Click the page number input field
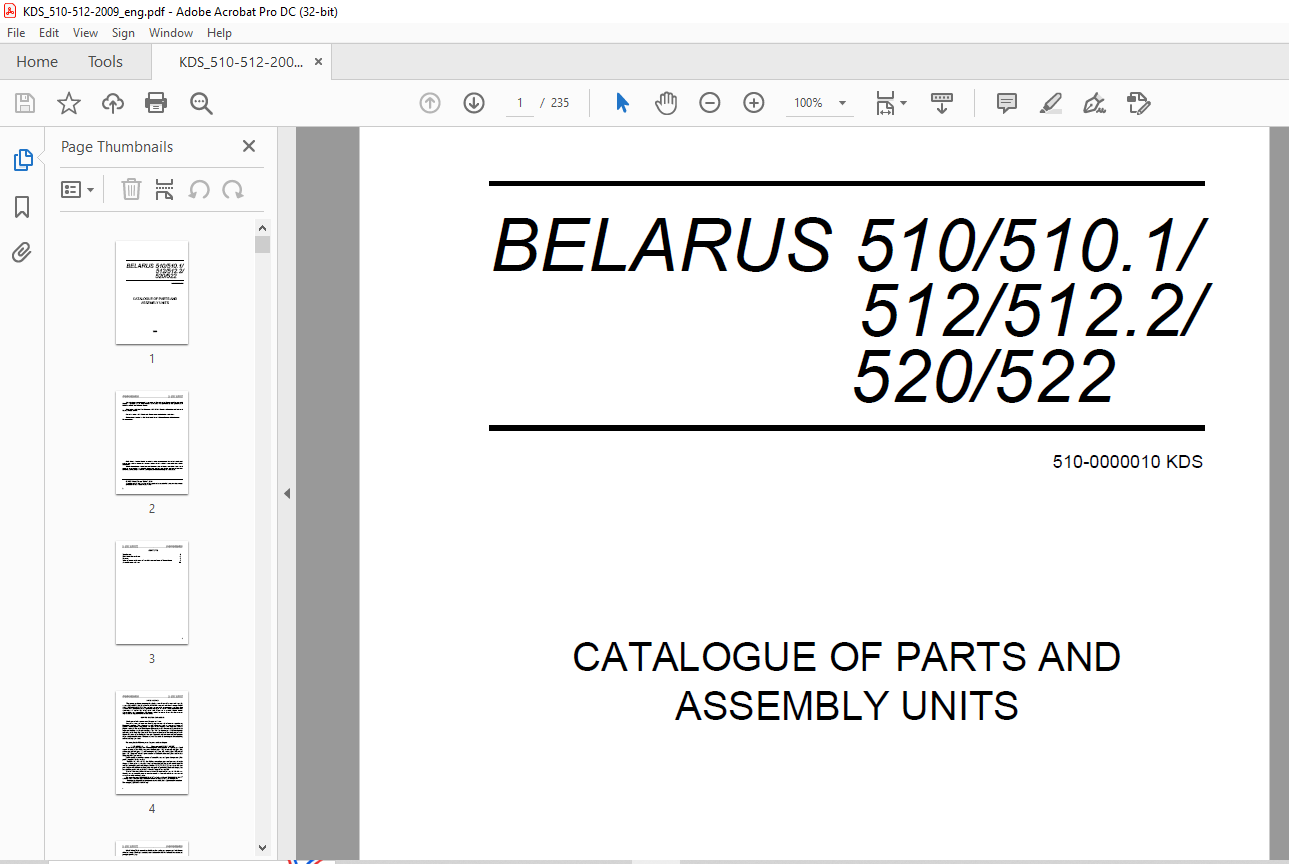The height and width of the screenshot is (864, 1289). click(520, 103)
